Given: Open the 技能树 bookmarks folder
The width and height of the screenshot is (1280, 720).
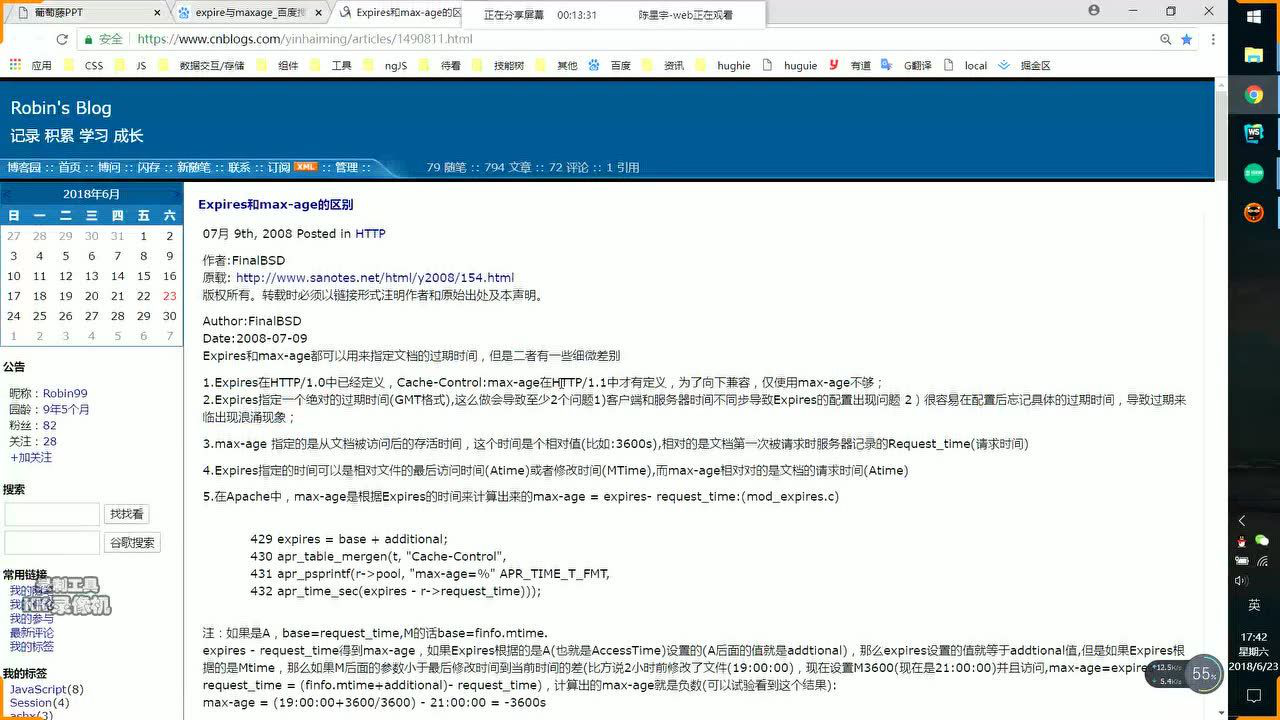Looking at the screenshot, I should click(x=498, y=65).
